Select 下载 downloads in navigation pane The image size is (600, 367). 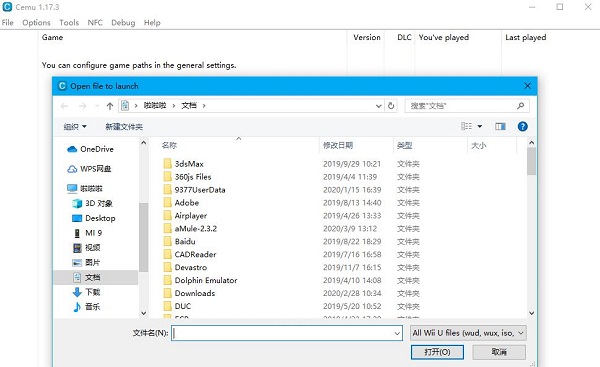(86, 292)
